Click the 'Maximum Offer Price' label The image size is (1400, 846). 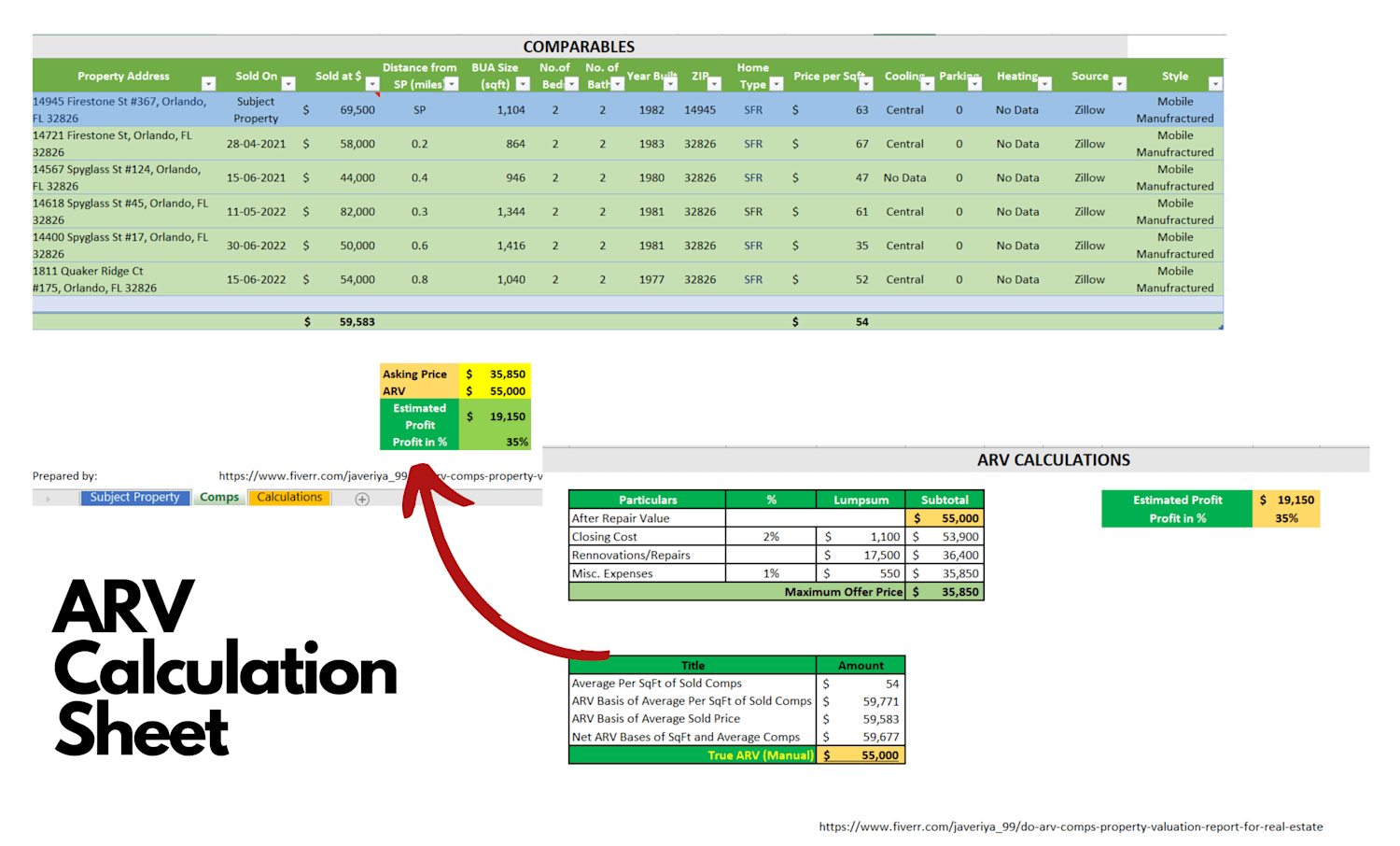tap(844, 592)
